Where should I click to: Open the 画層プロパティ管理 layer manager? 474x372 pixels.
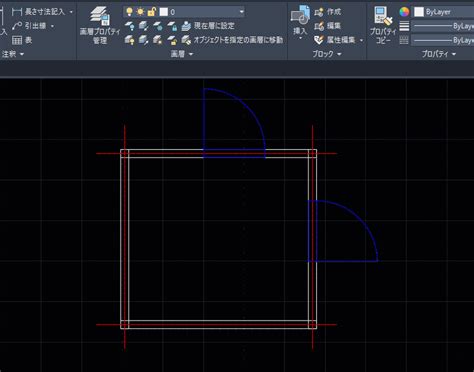click(100, 25)
